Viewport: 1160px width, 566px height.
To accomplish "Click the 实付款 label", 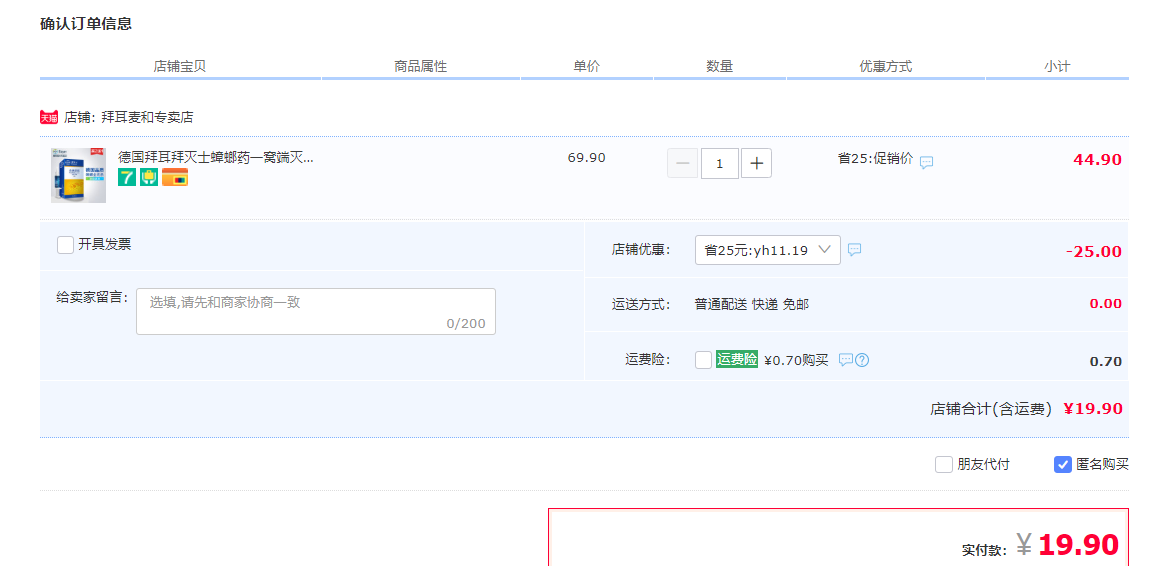I will (985, 550).
